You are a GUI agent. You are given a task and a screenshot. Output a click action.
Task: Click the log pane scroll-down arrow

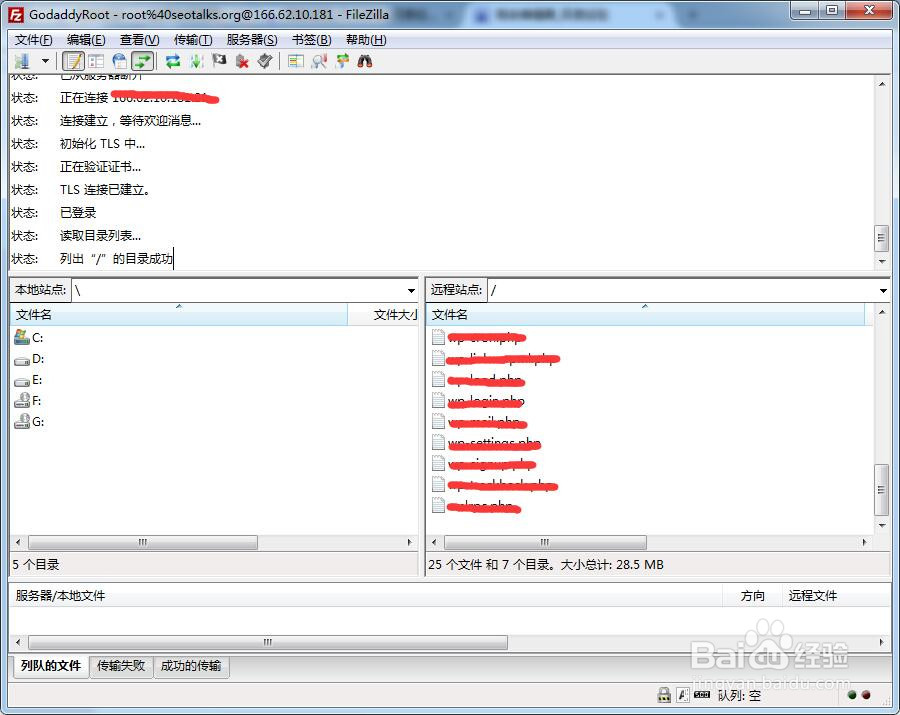click(x=882, y=261)
